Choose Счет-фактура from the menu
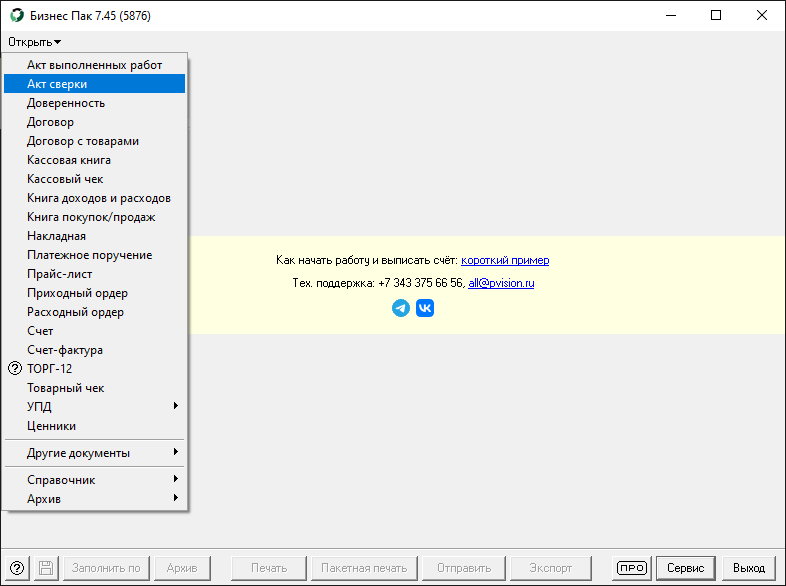The width and height of the screenshot is (786, 586). 65,350
